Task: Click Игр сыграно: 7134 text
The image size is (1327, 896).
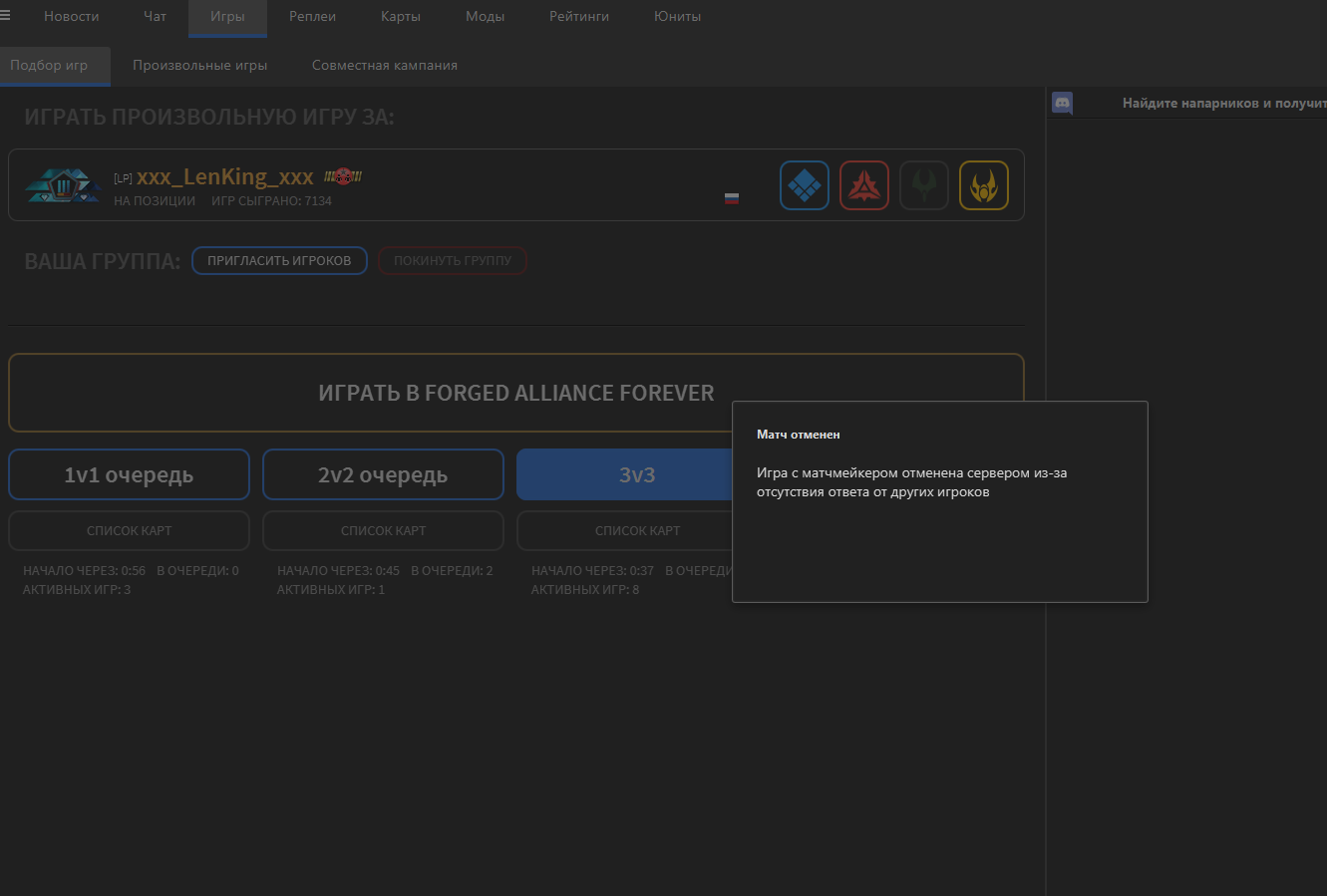Action: point(271,201)
